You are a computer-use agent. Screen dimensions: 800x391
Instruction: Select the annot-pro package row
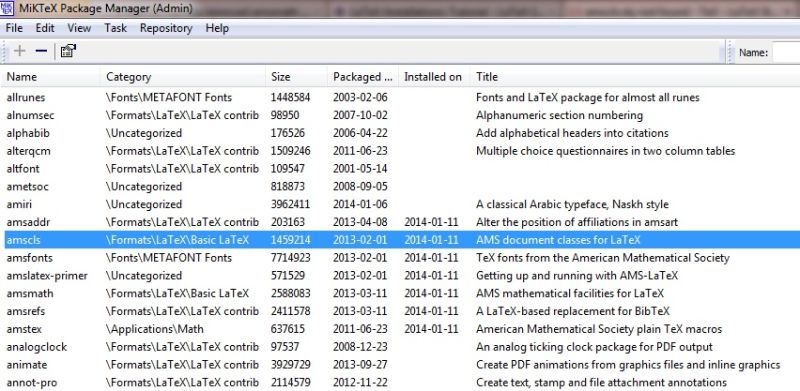(402, 382)
